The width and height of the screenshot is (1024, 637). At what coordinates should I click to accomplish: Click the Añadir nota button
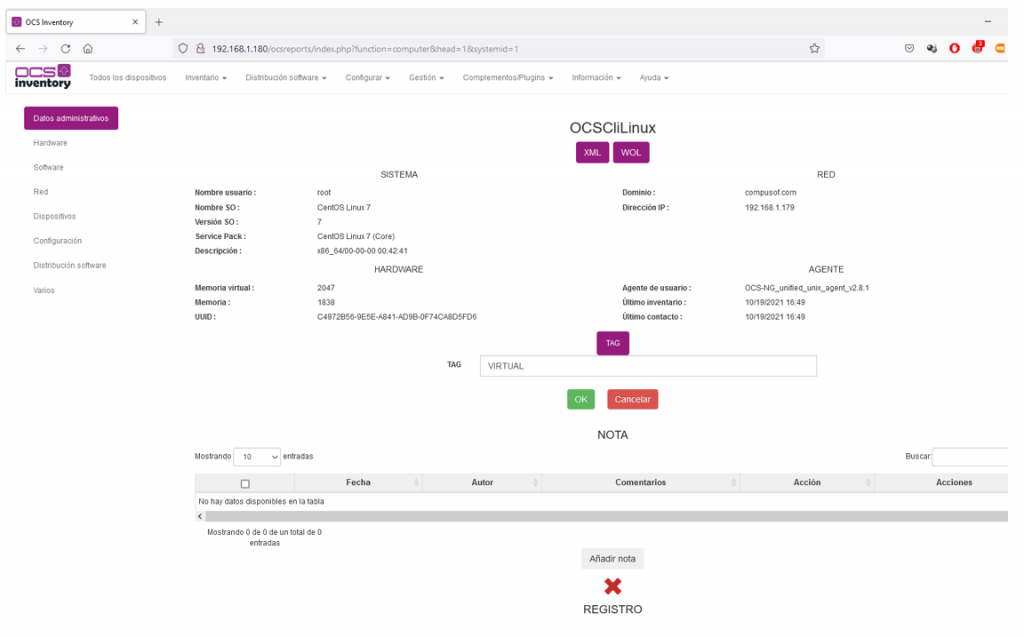coord(613,559)
